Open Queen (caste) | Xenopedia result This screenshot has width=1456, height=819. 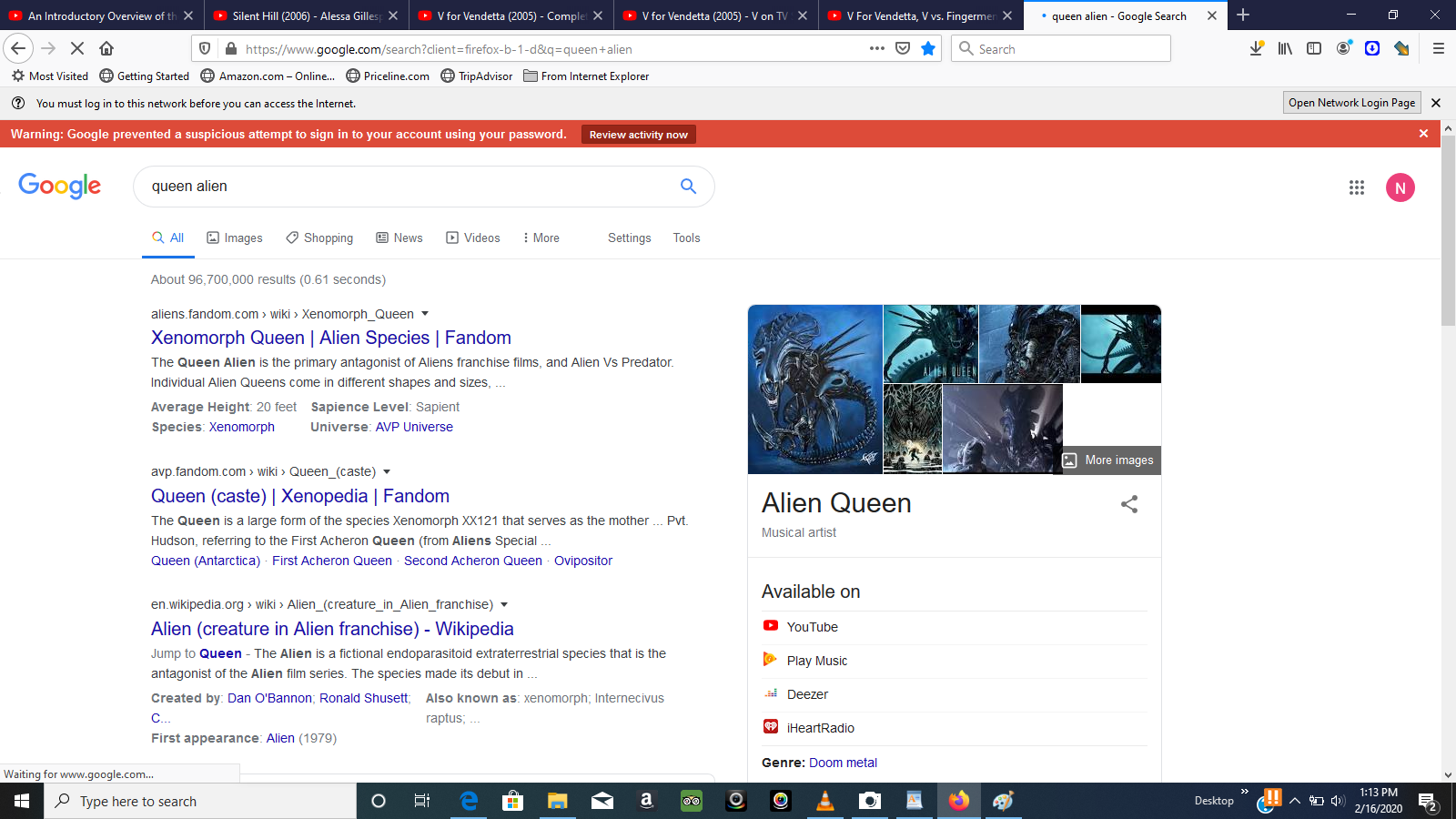pos(300,496)
